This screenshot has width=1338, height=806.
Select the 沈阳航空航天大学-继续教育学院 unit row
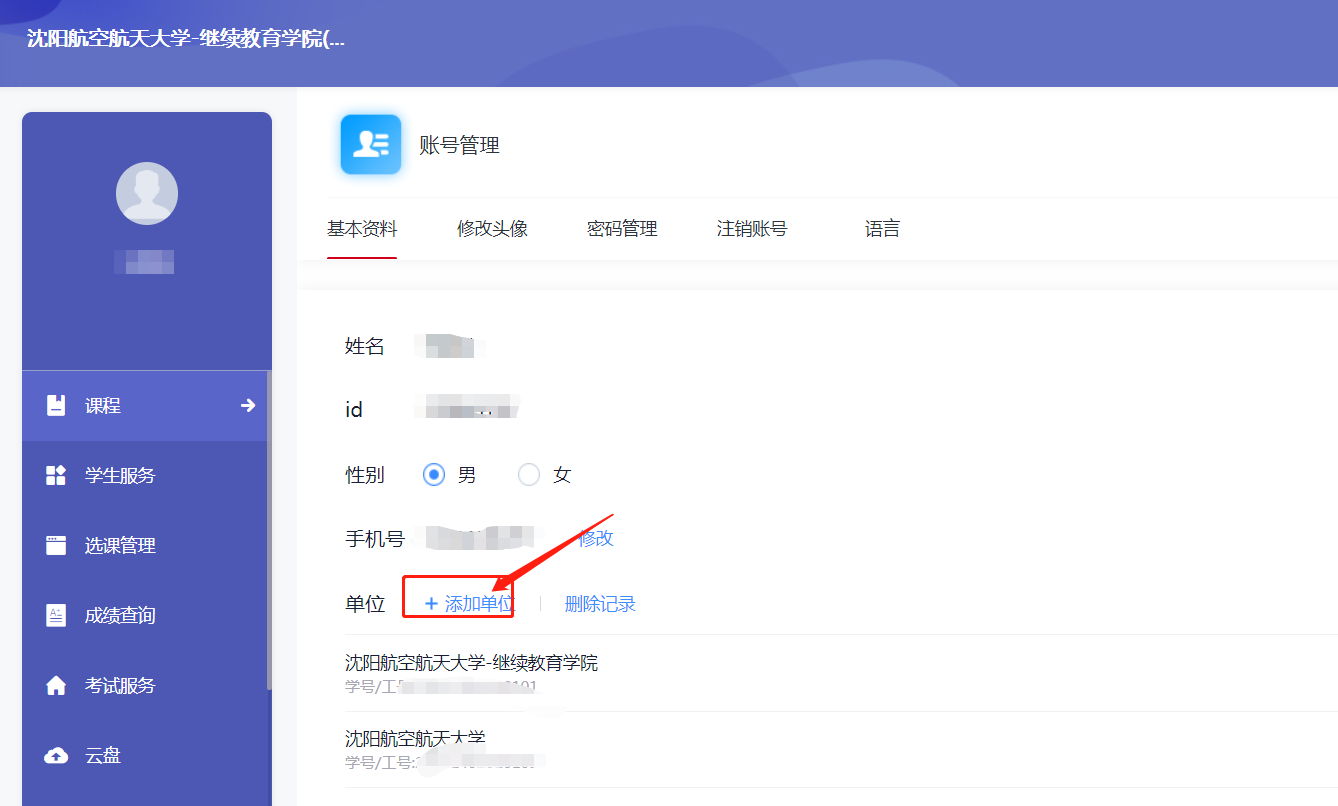coord(841,673)
